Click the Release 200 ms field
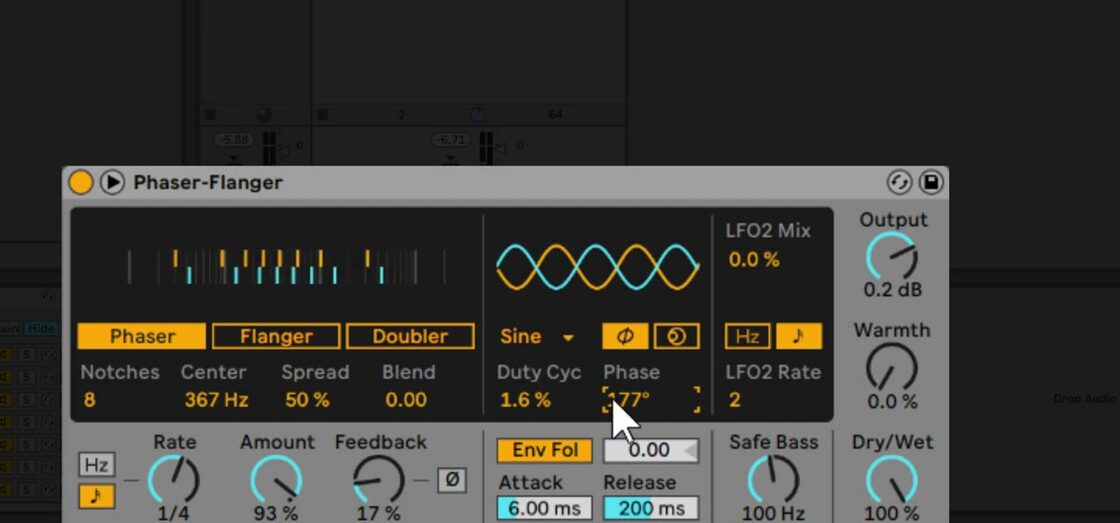The height and width of the screenshot is (523, 1120). [651, 509]
